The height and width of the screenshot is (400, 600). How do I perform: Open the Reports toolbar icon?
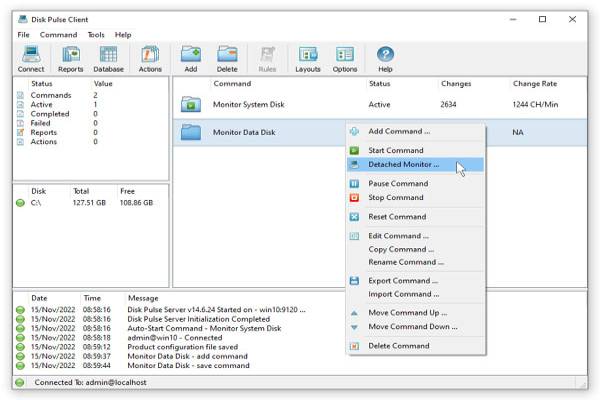click(x=70, y=58)
